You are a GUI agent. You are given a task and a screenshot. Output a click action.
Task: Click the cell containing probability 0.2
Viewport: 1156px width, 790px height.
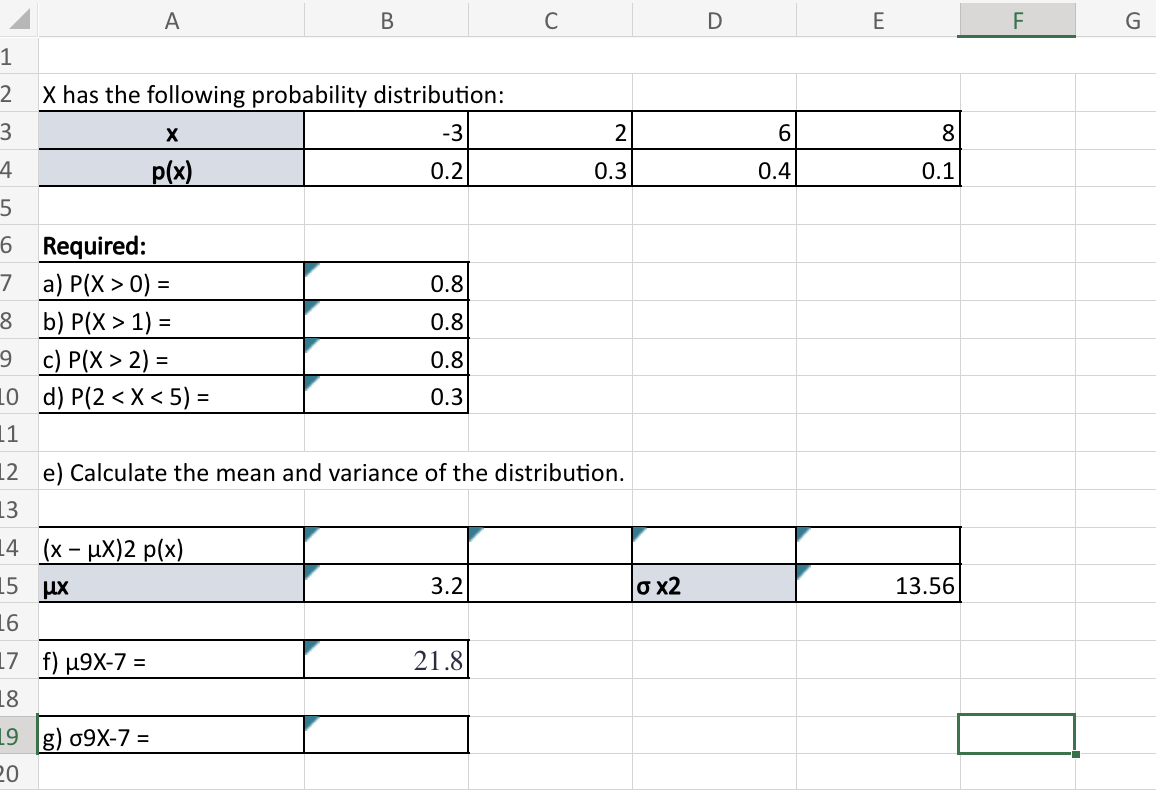pos(386,170)
